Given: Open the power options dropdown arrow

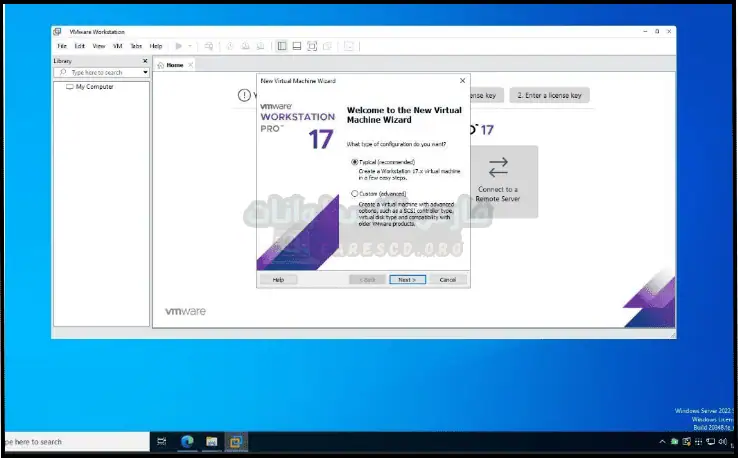Looking at the screenshot, I should coord(190,46).
